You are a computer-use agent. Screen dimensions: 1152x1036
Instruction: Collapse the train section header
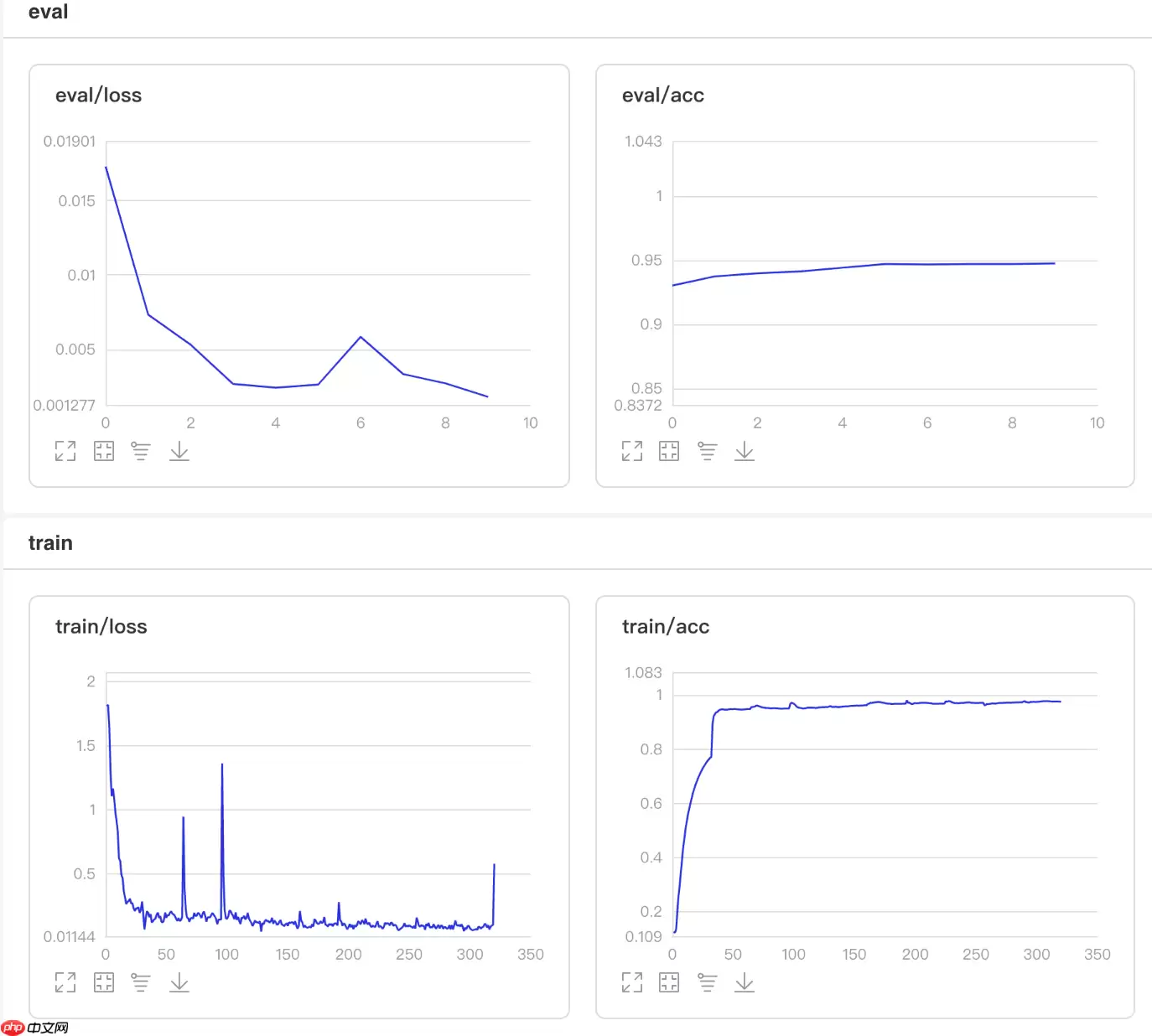click(x=50, y=543)
